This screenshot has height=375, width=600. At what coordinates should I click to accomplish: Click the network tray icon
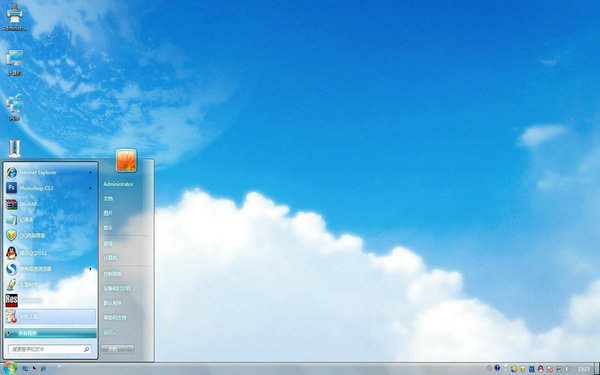(x=559, y=369)
